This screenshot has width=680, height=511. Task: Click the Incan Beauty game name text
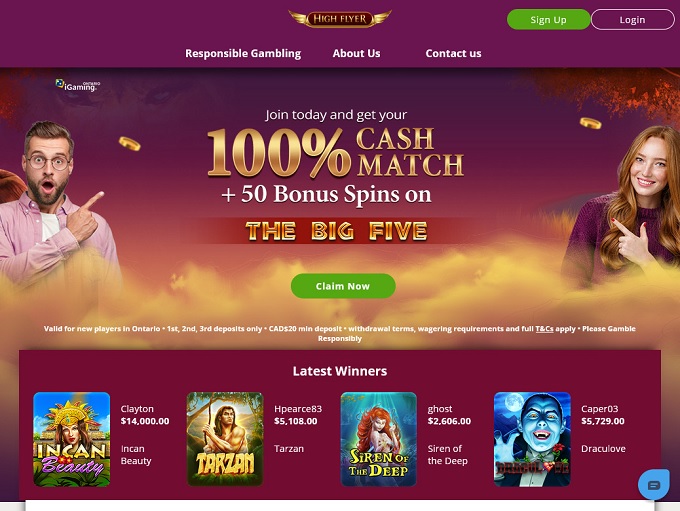pos(136,455)
